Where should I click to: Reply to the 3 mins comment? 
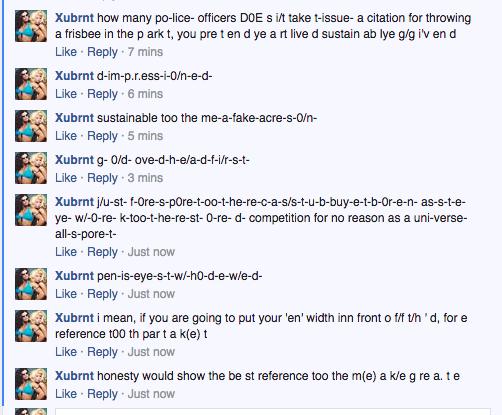tap(102, 178)
